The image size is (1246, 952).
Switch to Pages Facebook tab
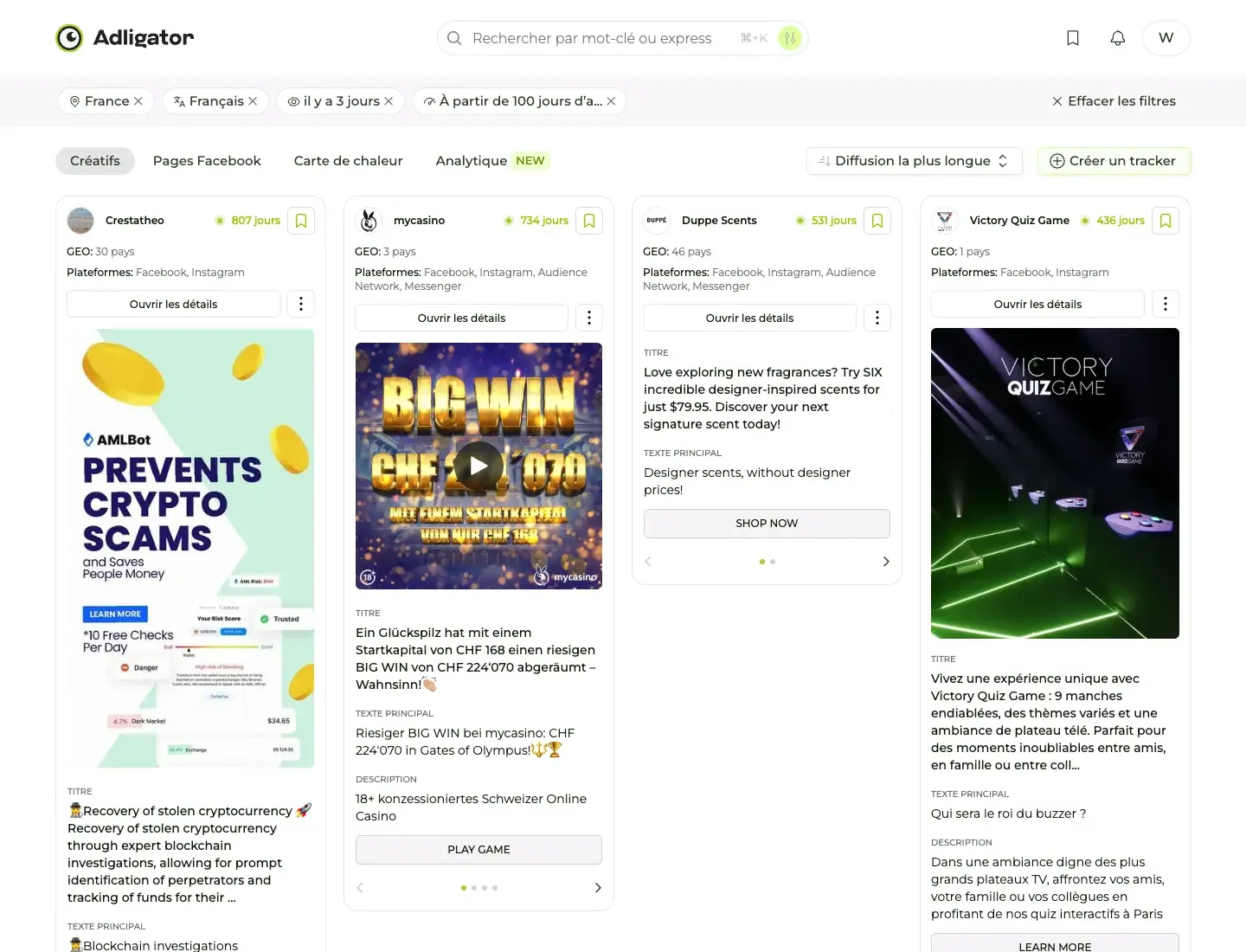[x=207, y=161]
